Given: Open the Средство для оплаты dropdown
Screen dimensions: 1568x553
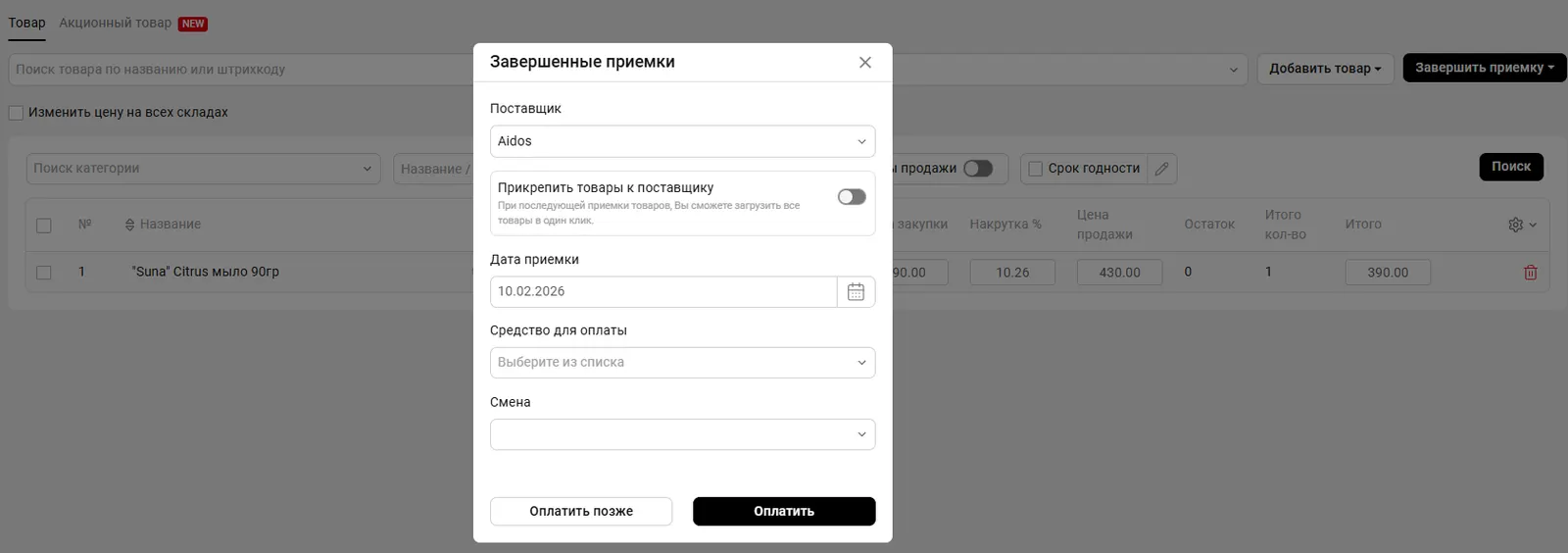Looking at the screenshot, I should pos(682,363).
